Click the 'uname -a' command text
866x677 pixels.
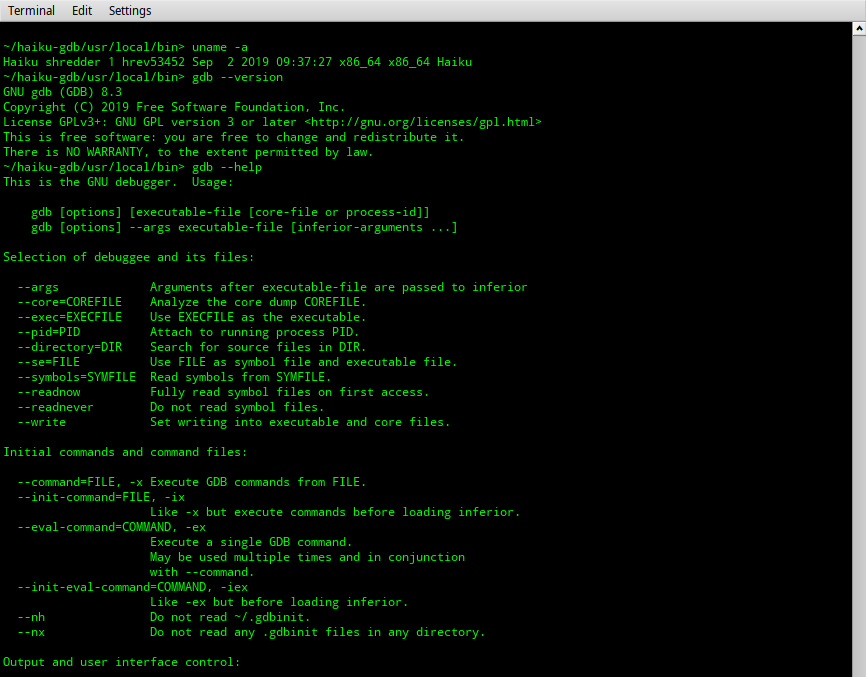[220, 47]
